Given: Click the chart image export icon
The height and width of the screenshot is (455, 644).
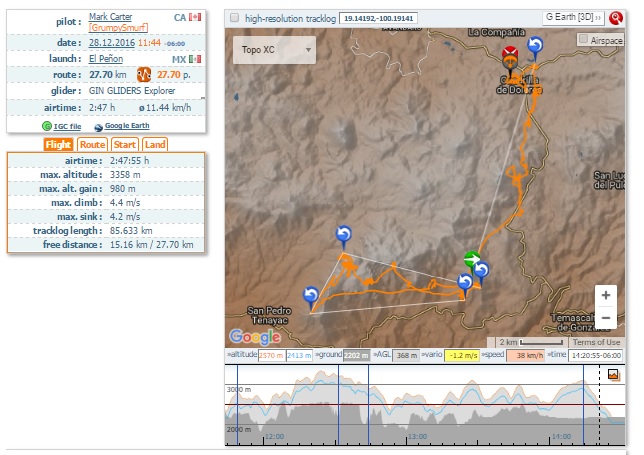Looking at the screenshot, I should (x=613, y=375).
